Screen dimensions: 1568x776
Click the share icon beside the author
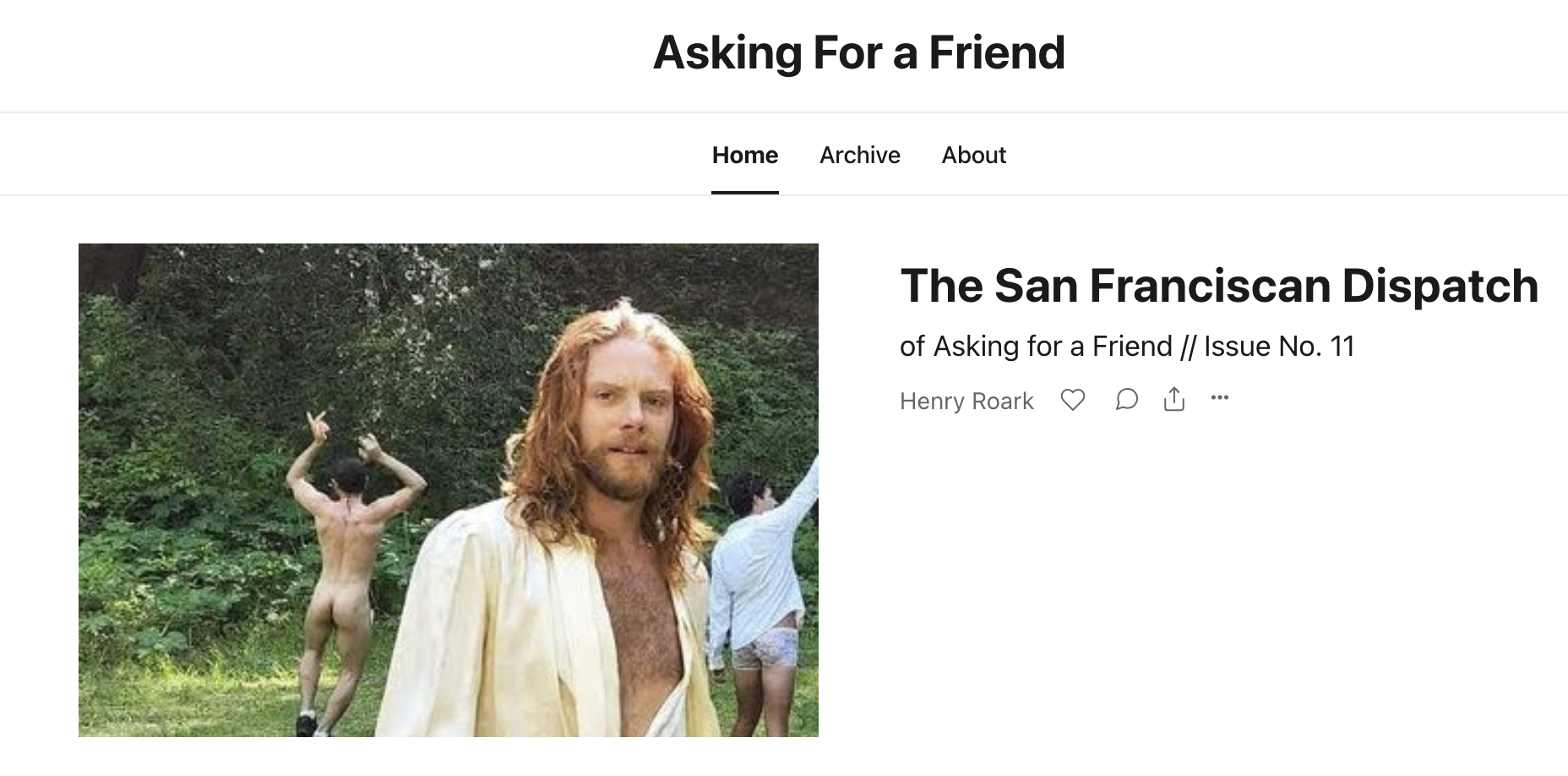pyautogui.click(x=1174, y=399)
